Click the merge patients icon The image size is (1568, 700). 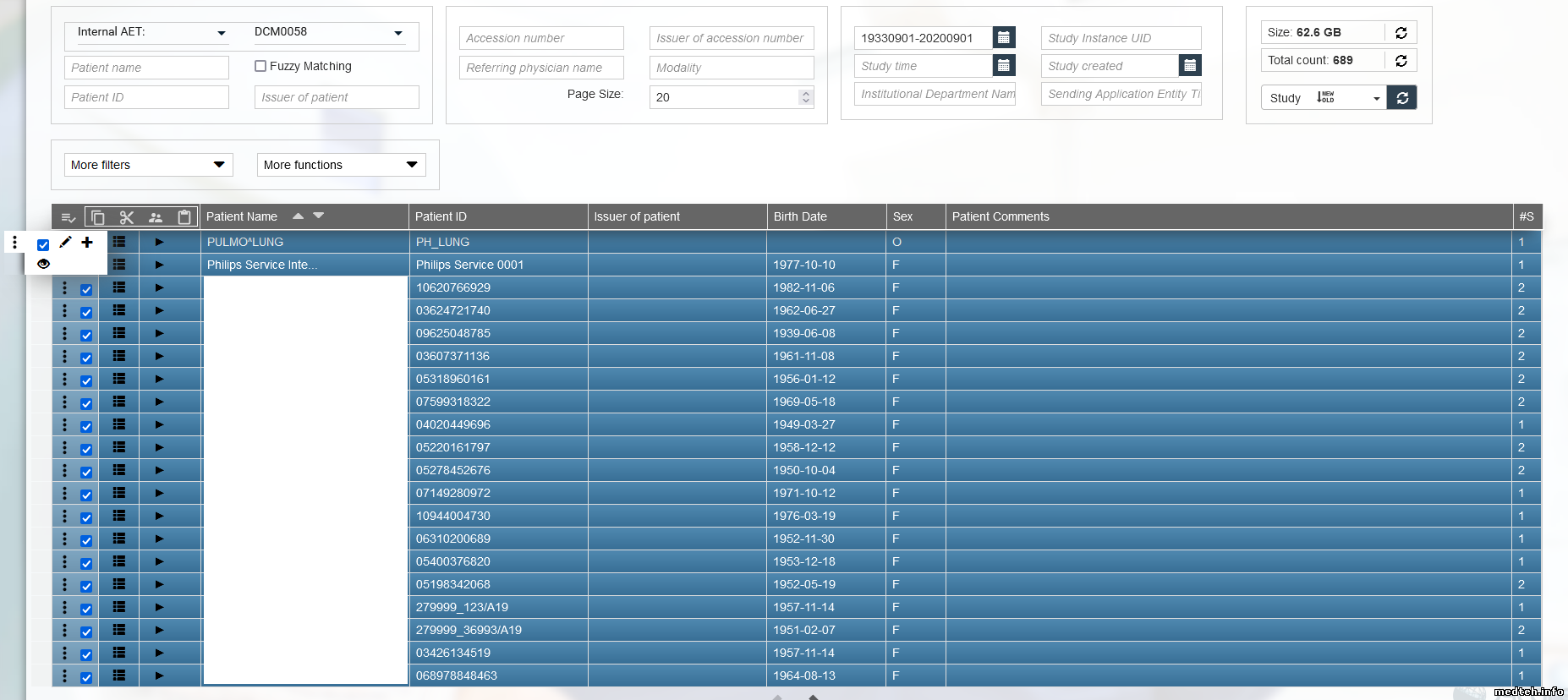156,217
